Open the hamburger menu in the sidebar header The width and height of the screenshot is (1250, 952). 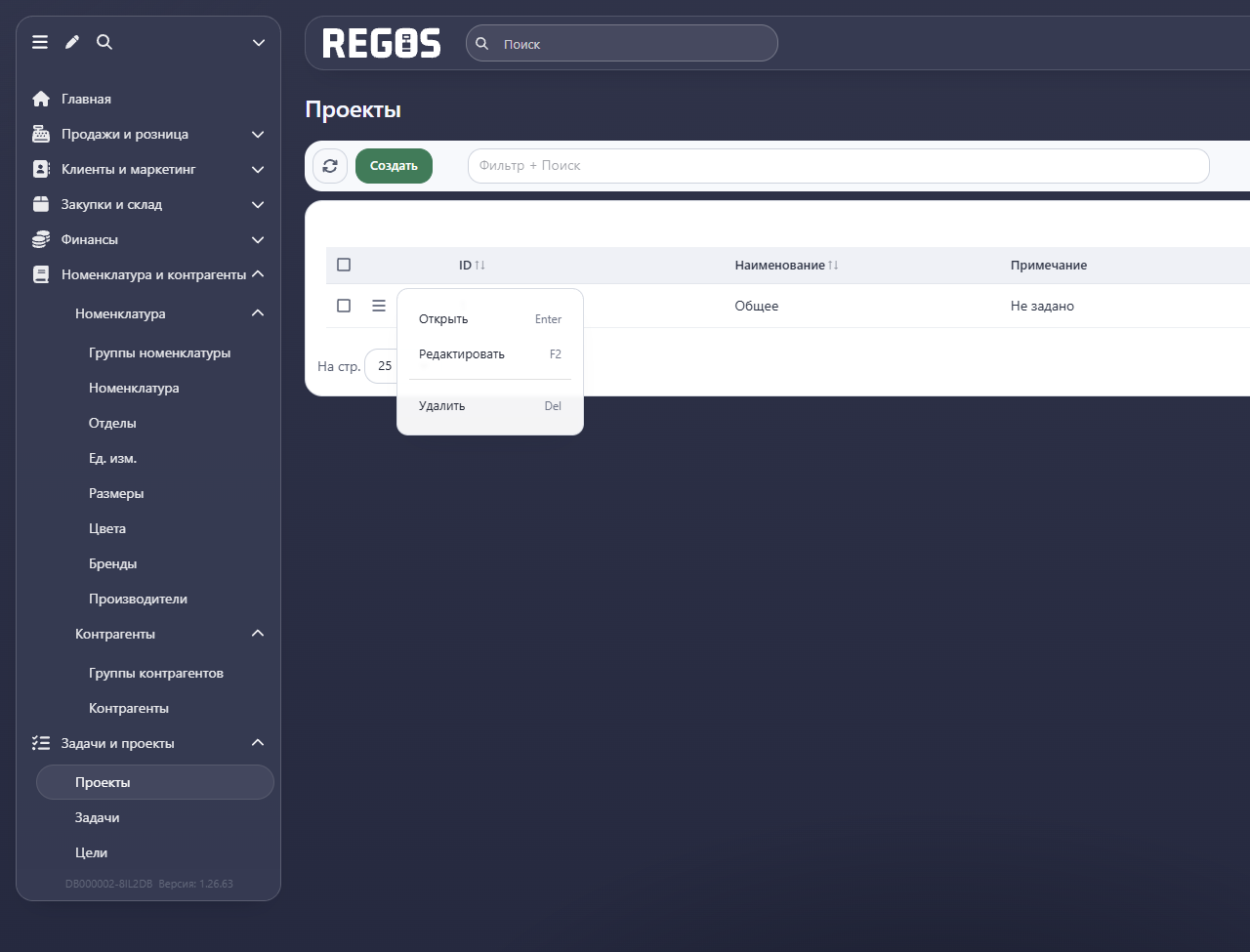point(40,42)
